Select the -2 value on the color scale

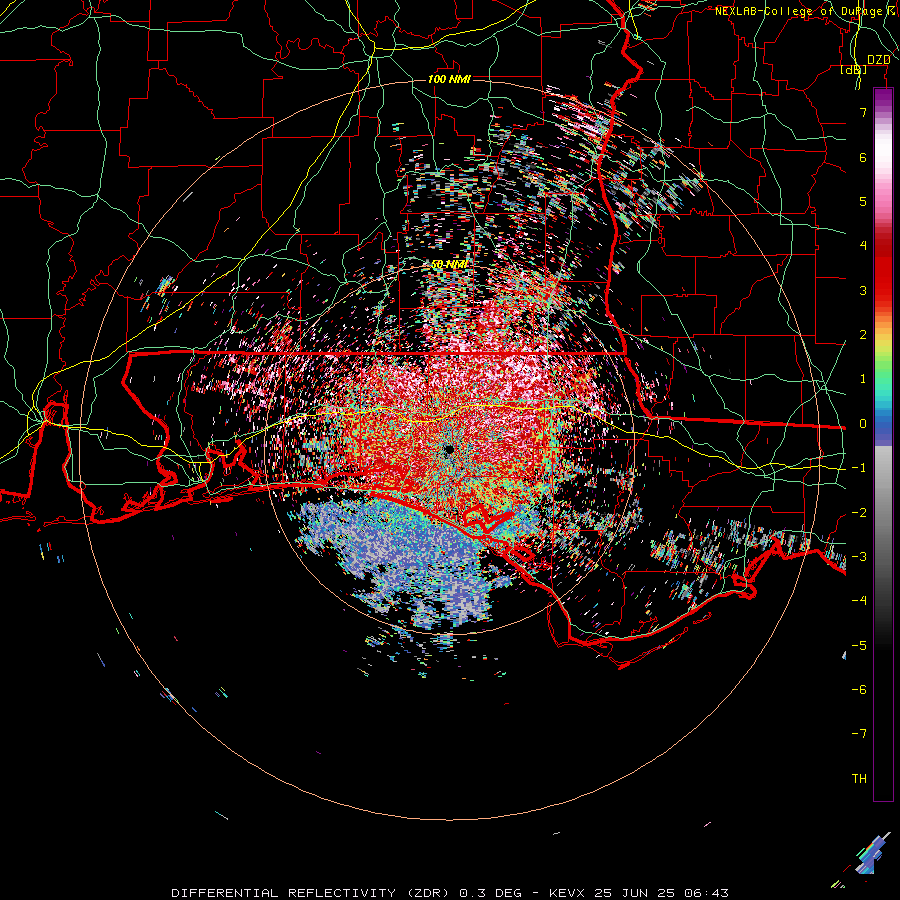coord(859,513)
